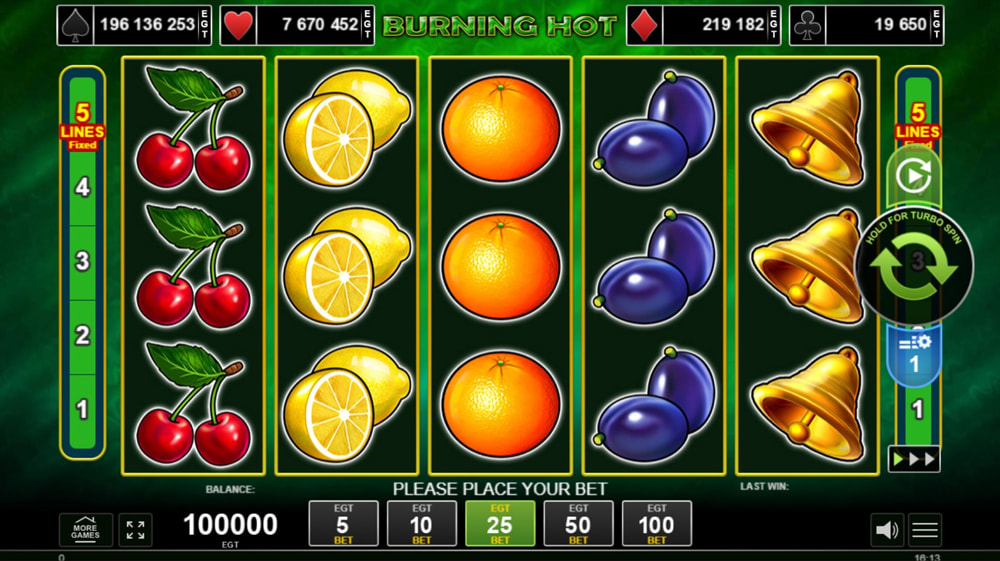Mute the game sound speaker icon
The width and height of the screenshot is (1000, 561).
[x=886, y=530]
